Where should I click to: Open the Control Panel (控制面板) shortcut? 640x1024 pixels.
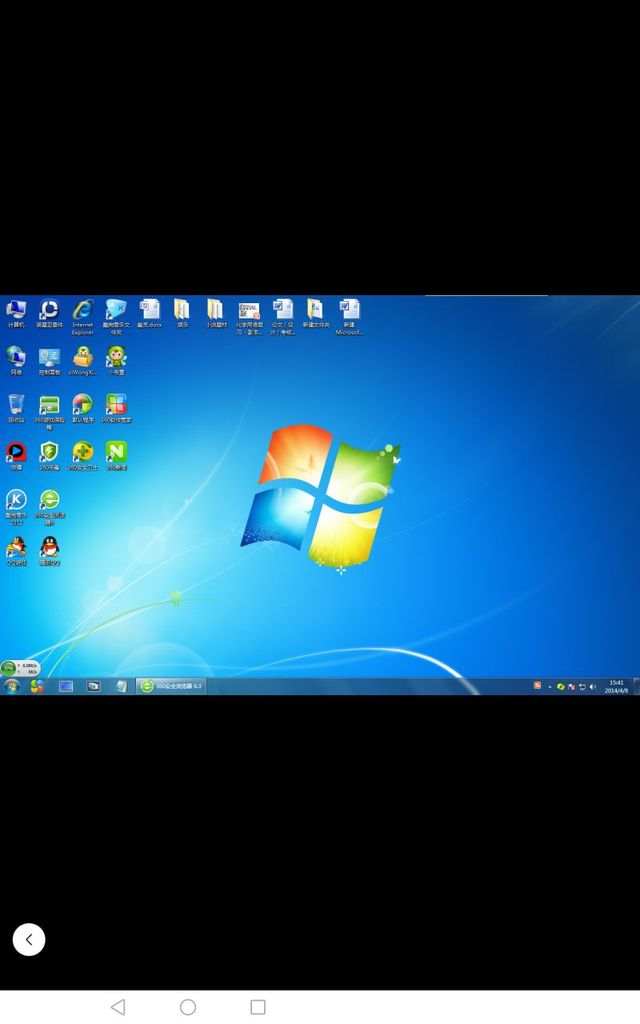click(x=49, y=357)
